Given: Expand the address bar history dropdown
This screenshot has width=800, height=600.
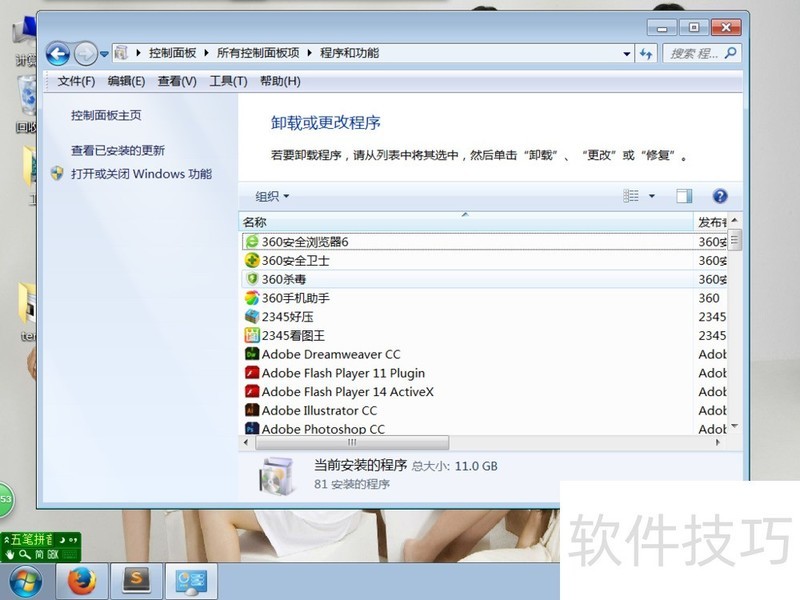Looking at the screenshot, I should click(627, 54).
